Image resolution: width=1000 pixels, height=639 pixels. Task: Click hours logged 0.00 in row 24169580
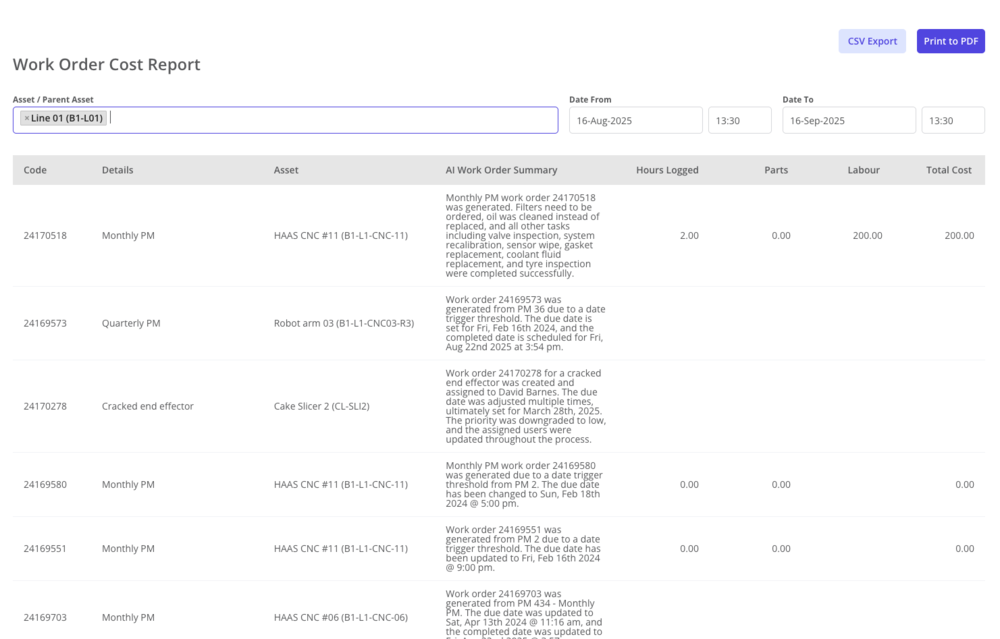click(689, 485)
